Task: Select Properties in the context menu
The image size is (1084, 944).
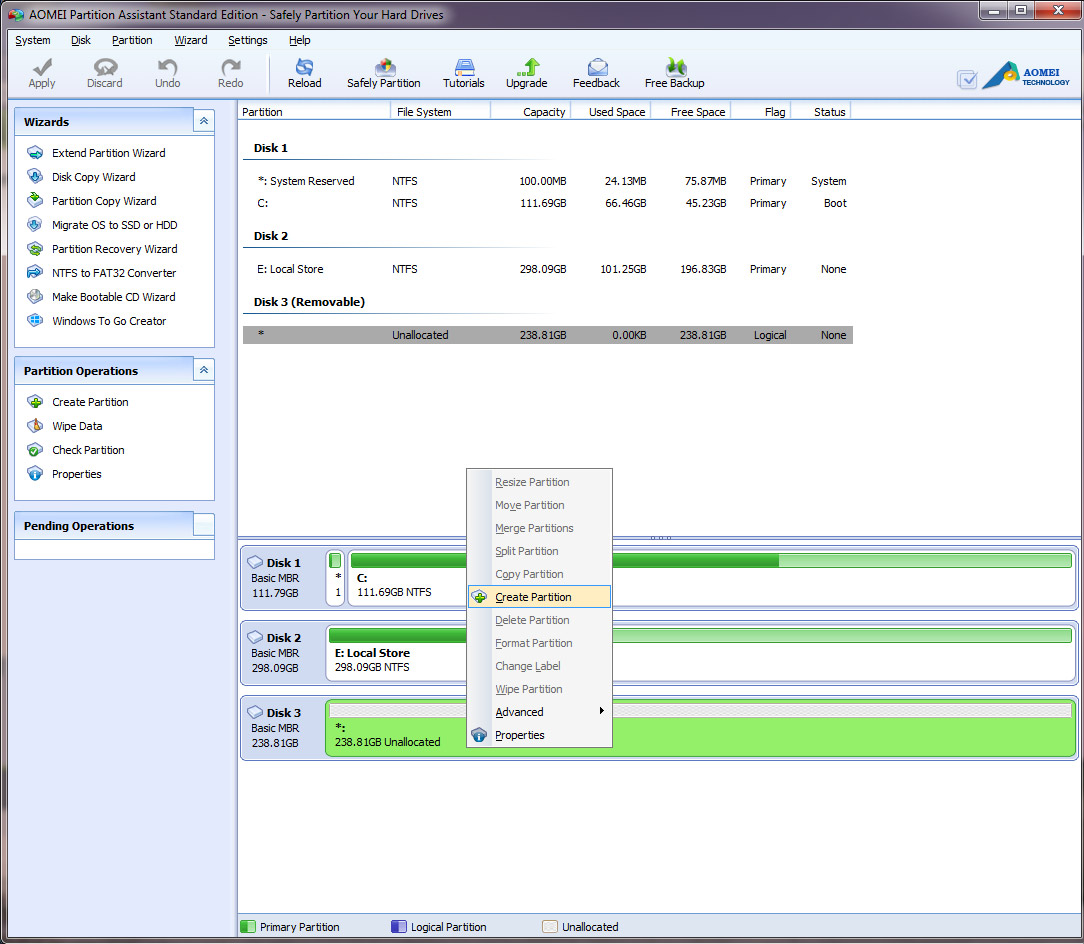Action: point(519,735)
